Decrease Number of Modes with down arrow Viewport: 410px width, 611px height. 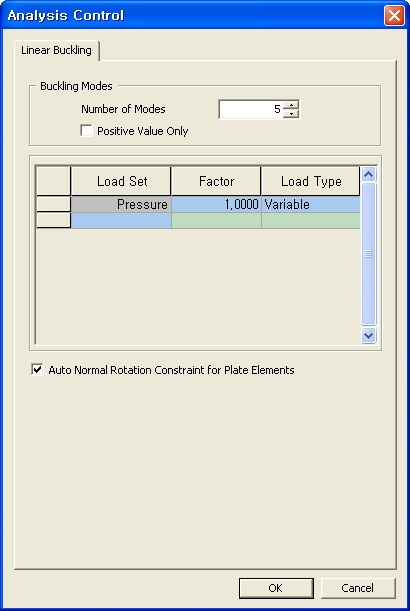coord(291,114)
